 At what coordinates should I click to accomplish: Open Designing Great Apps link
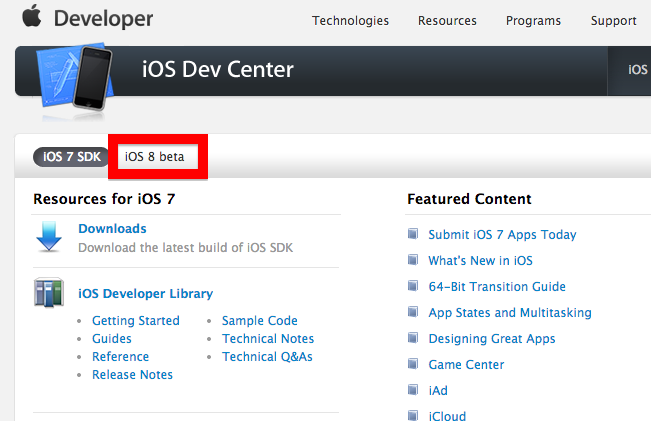[x=492, y=339]
